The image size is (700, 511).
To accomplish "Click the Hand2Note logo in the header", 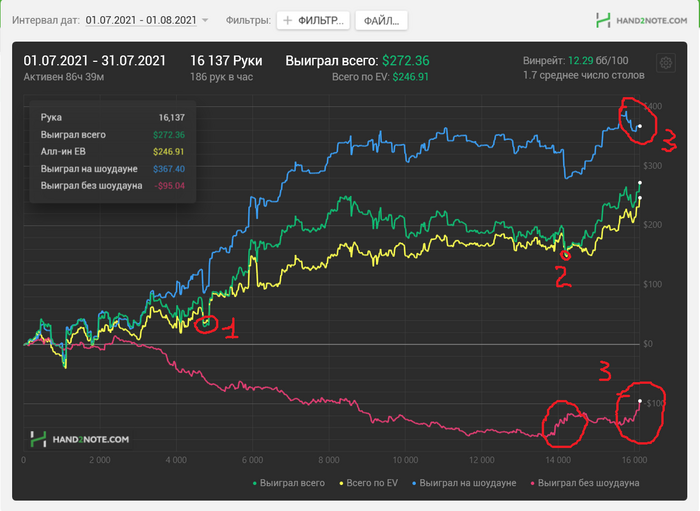I will pos(642,21).
